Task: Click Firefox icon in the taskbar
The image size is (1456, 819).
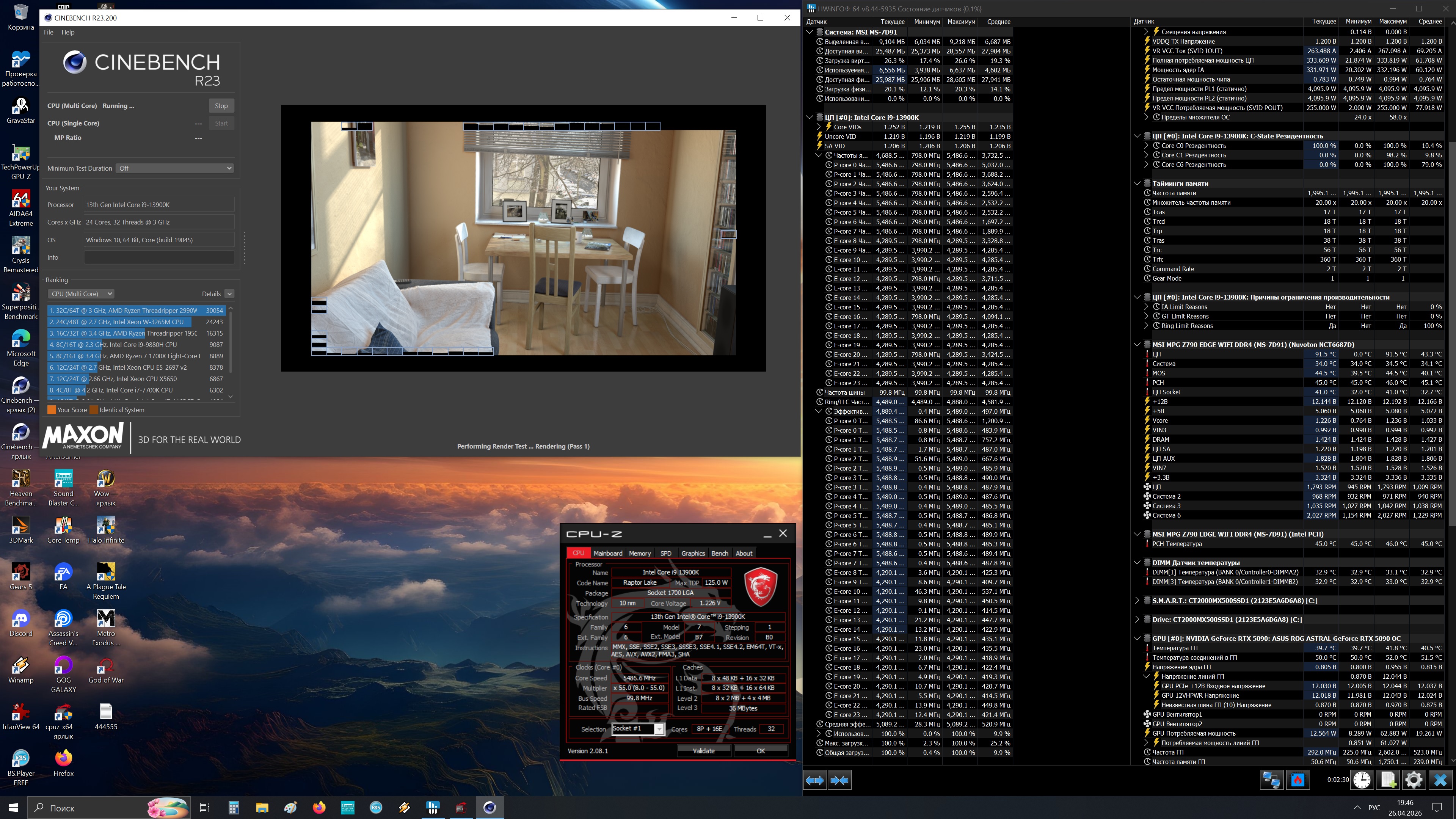Action: (319, 807)
